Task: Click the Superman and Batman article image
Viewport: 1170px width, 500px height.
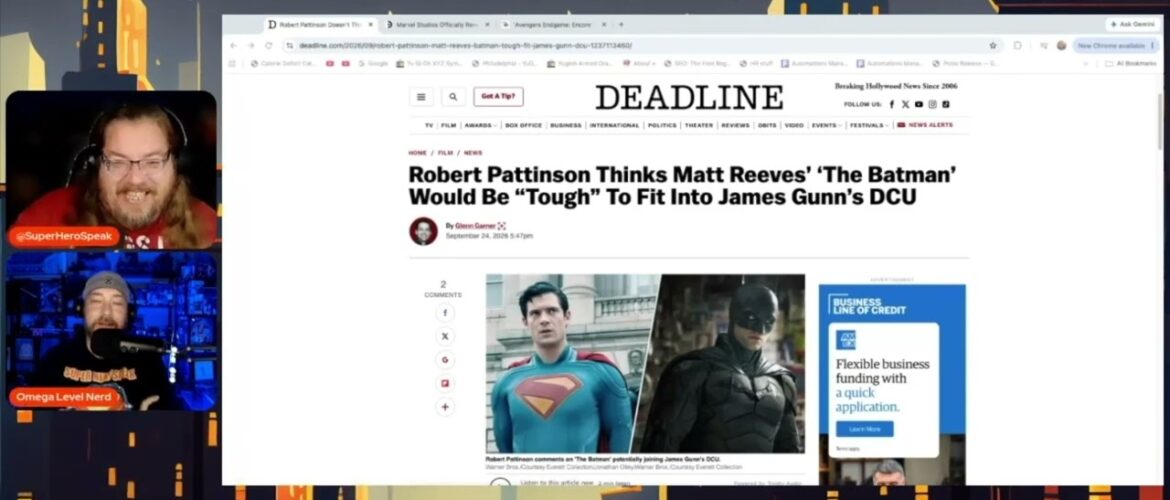Action: (645, 363)
